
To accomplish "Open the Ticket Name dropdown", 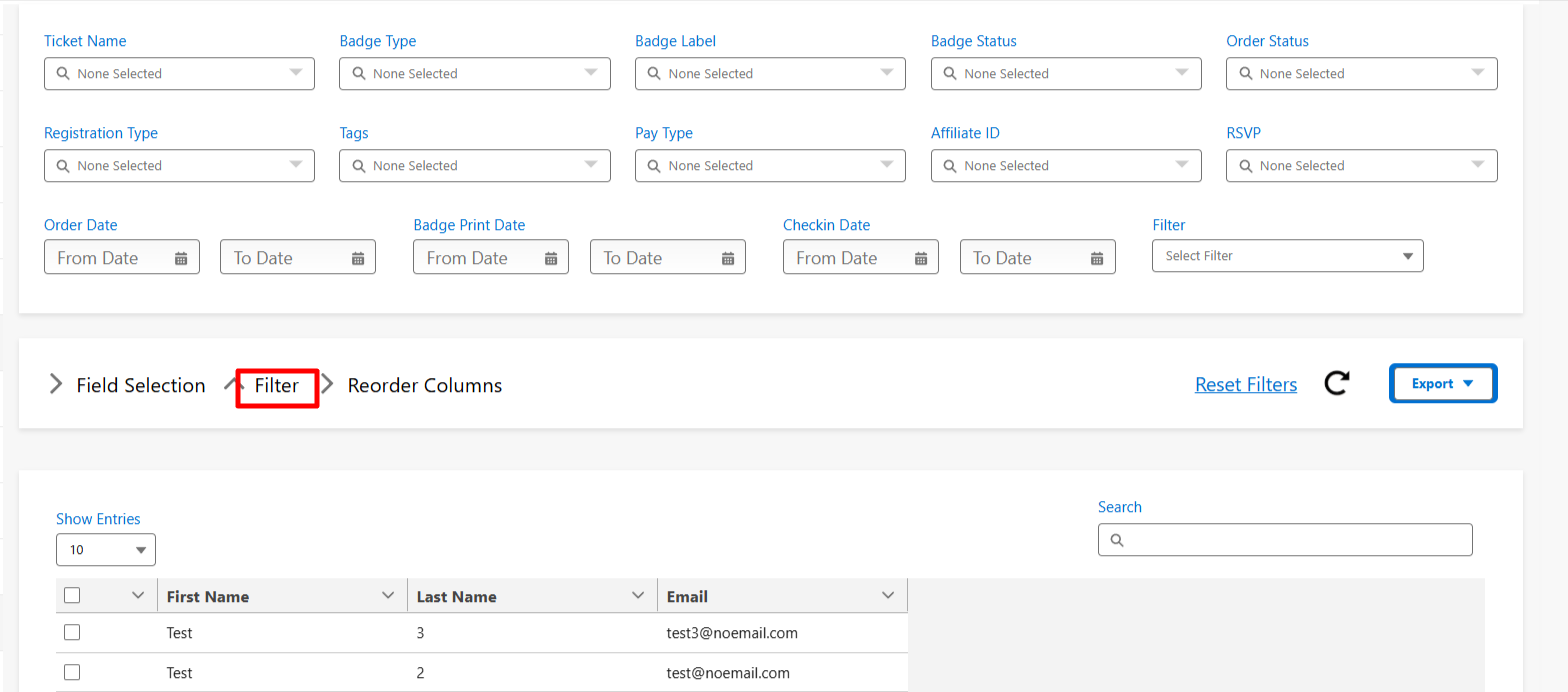I will (179, 74).
